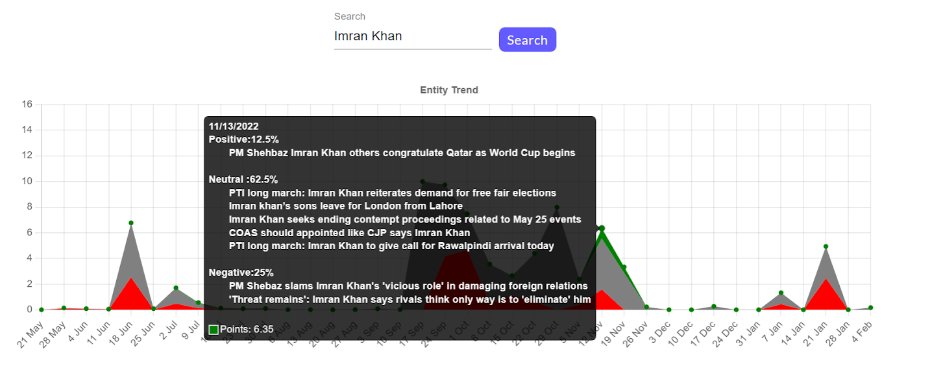Screen dimensions: 949x369
Task: Click the Entity Trend chart title
Action: click(449, 90)
